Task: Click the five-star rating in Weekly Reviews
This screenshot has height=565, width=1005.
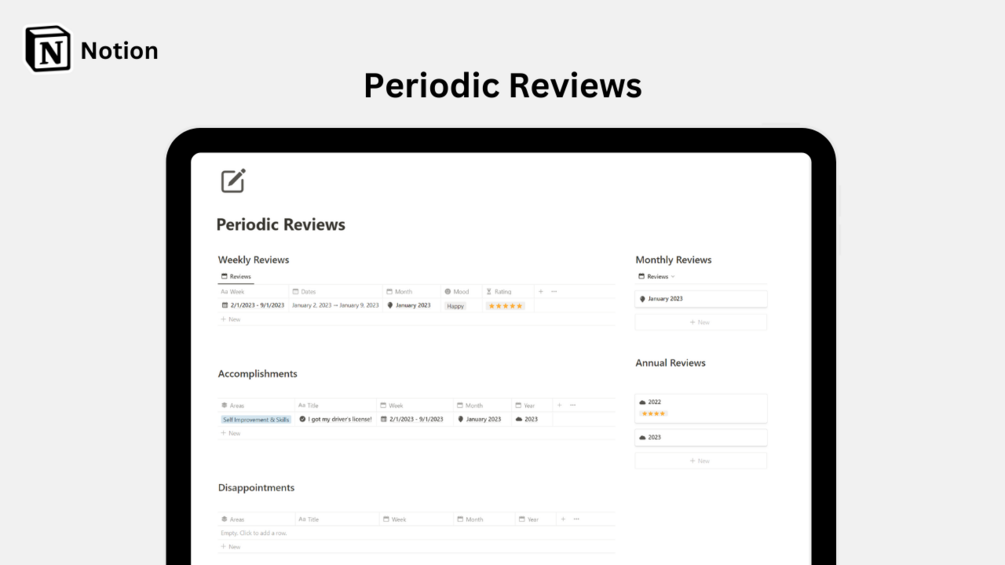Action: (505, 306)
